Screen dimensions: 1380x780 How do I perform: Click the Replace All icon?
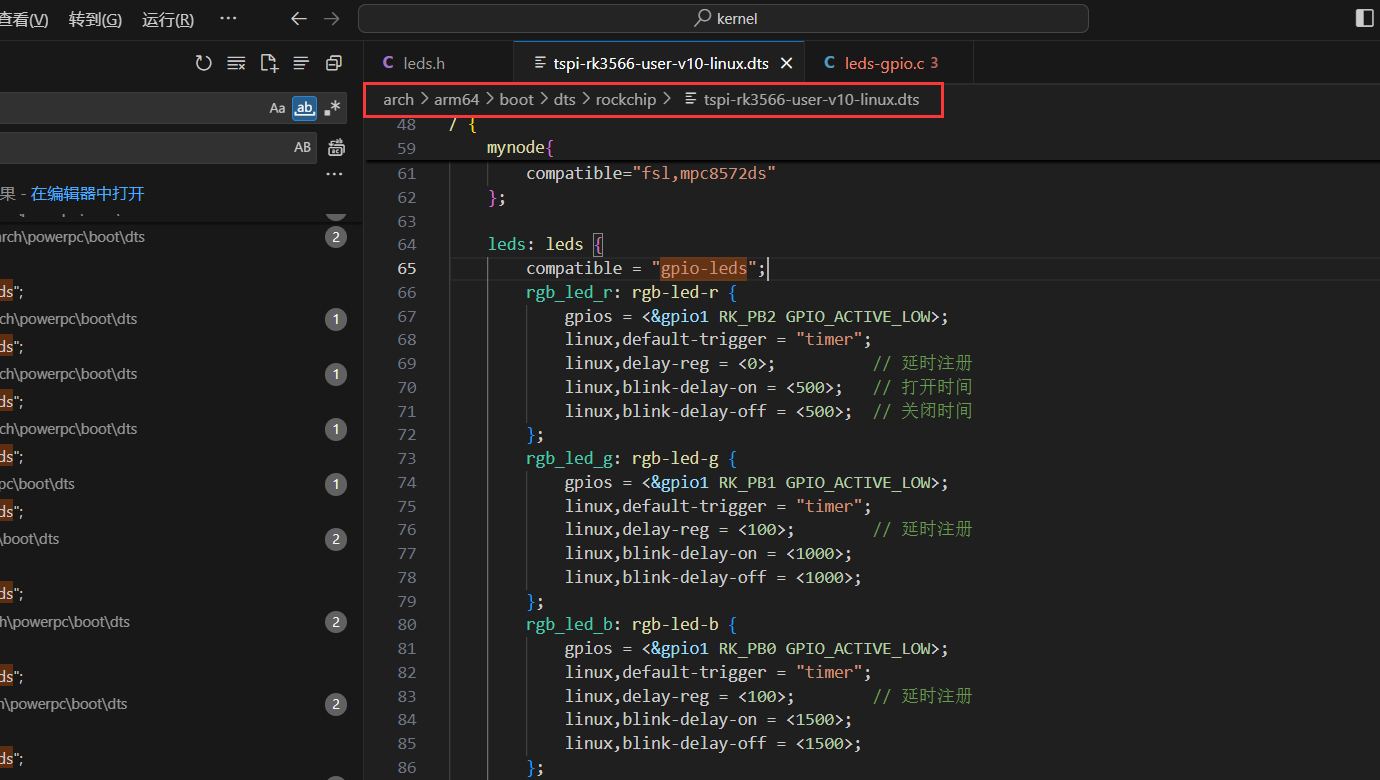(336, 148)
